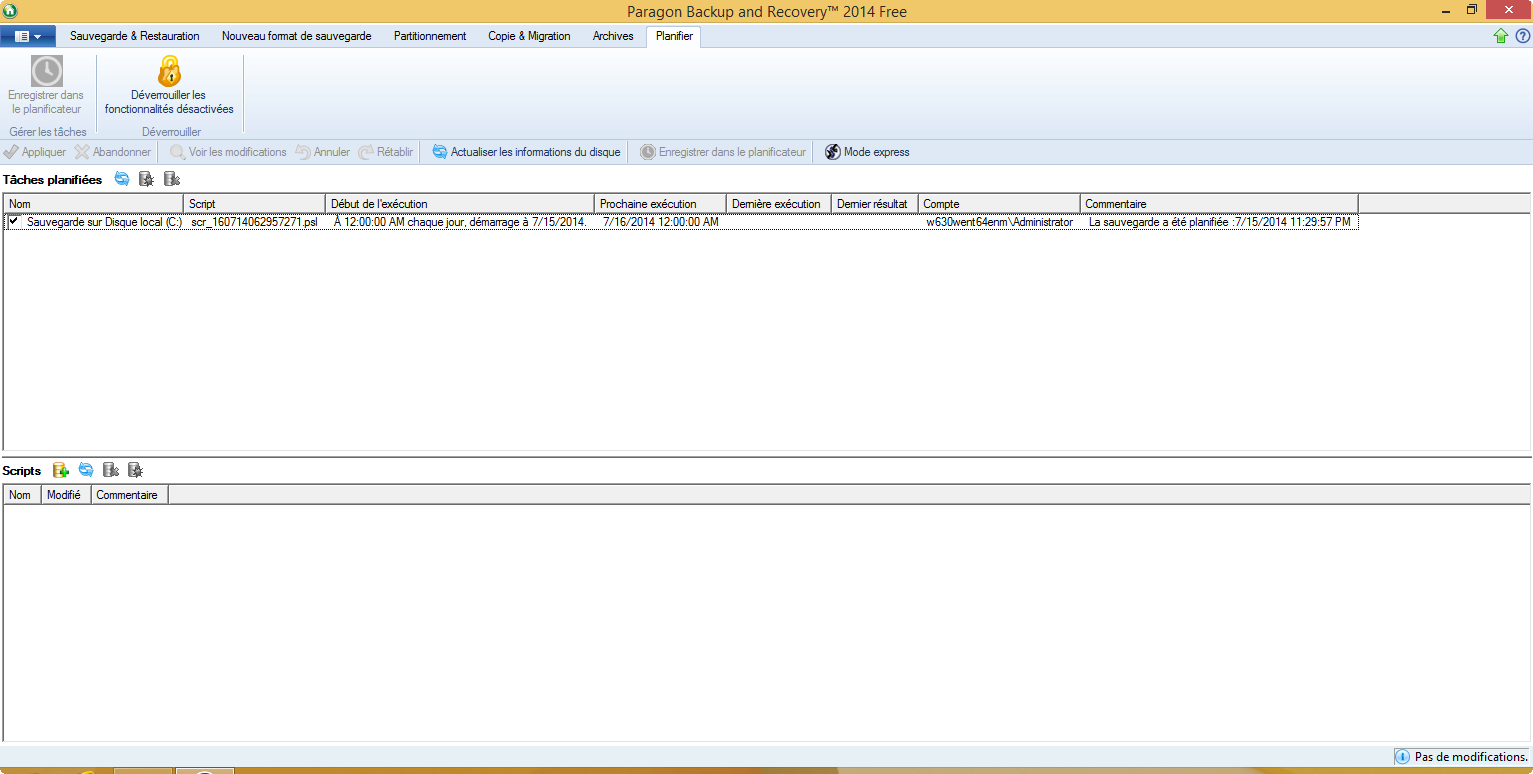Screen dimensions: 1533x774
Task: Select the Planifier tab
Action: [675, 36]
